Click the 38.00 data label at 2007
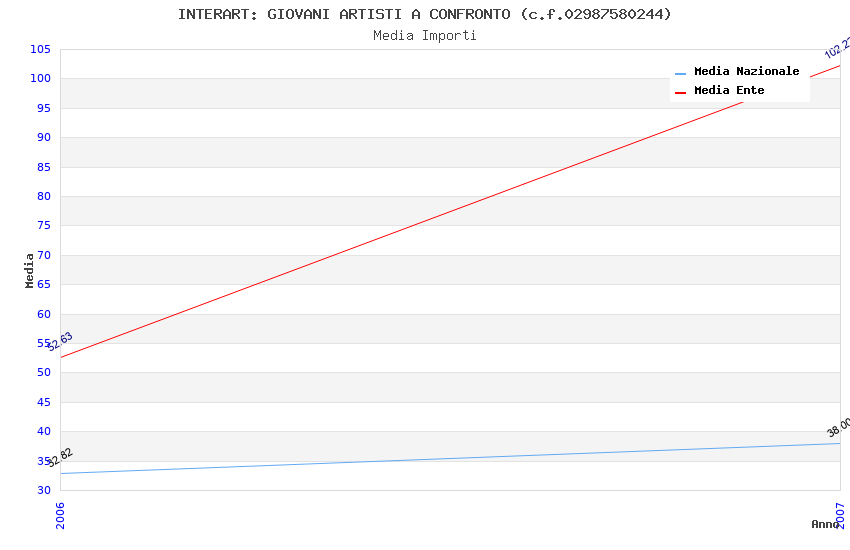 point(838,428)
